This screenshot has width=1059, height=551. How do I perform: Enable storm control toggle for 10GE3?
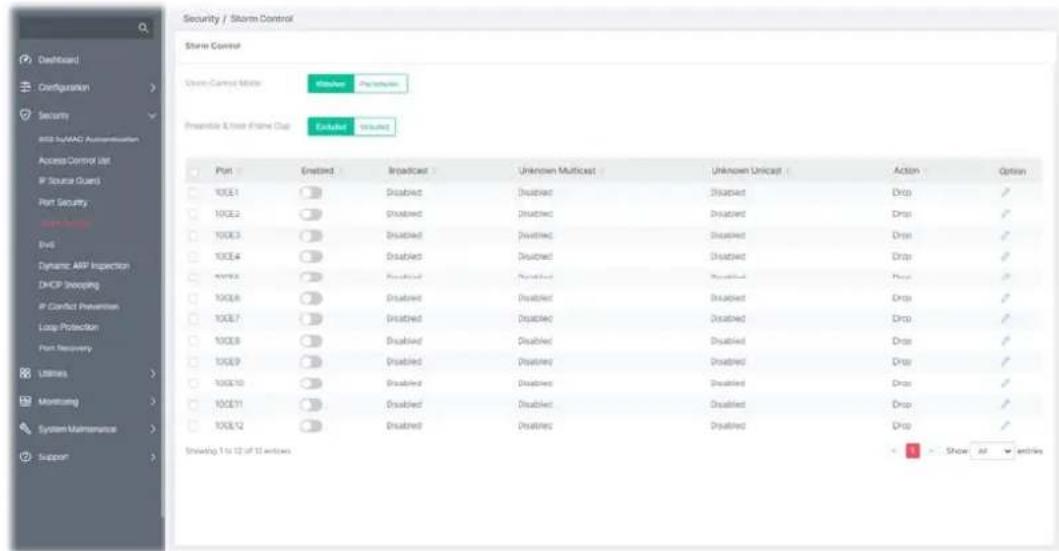click(x=311, y=235)
